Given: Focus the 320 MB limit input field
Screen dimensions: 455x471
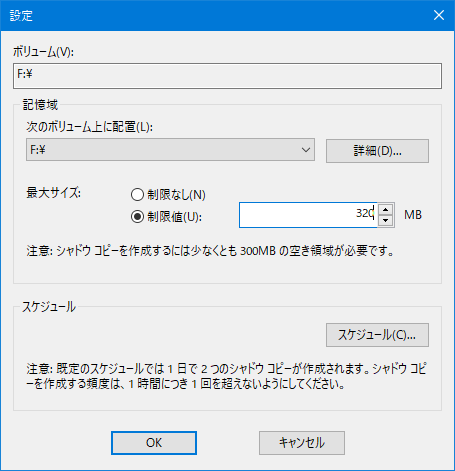Looking at the screenshot, I should (x=308, y=215).
